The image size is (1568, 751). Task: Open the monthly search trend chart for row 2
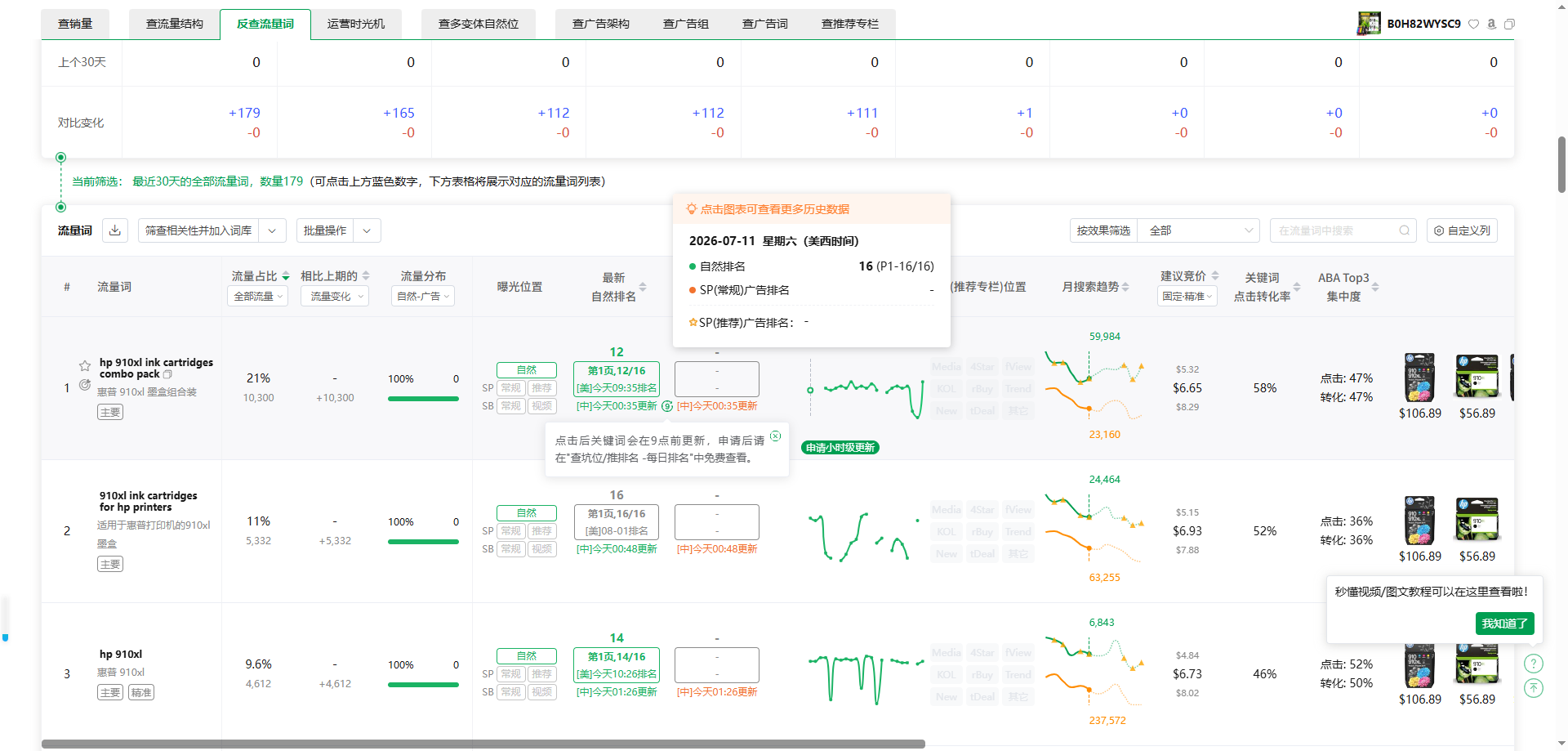(x=1094, y=528)
